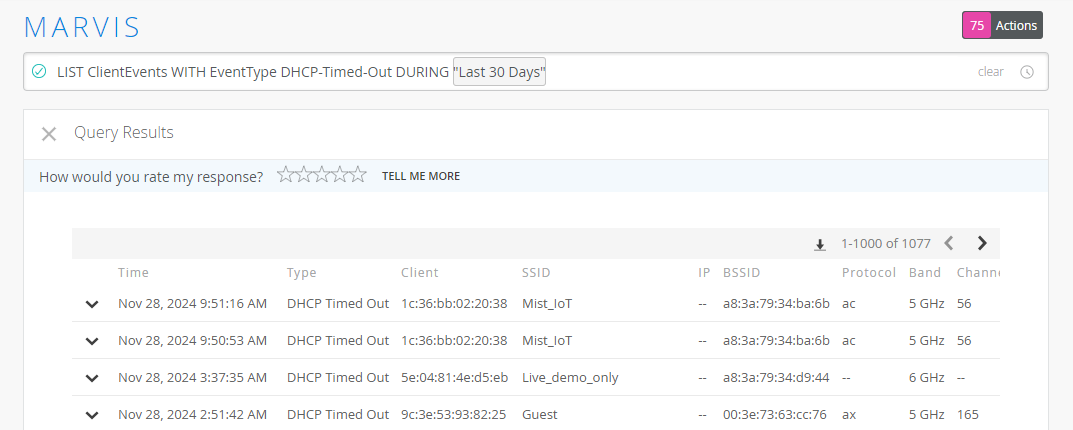Expand the 3:37:35 AM event row

pyautogui.click(x=92, y=378)
